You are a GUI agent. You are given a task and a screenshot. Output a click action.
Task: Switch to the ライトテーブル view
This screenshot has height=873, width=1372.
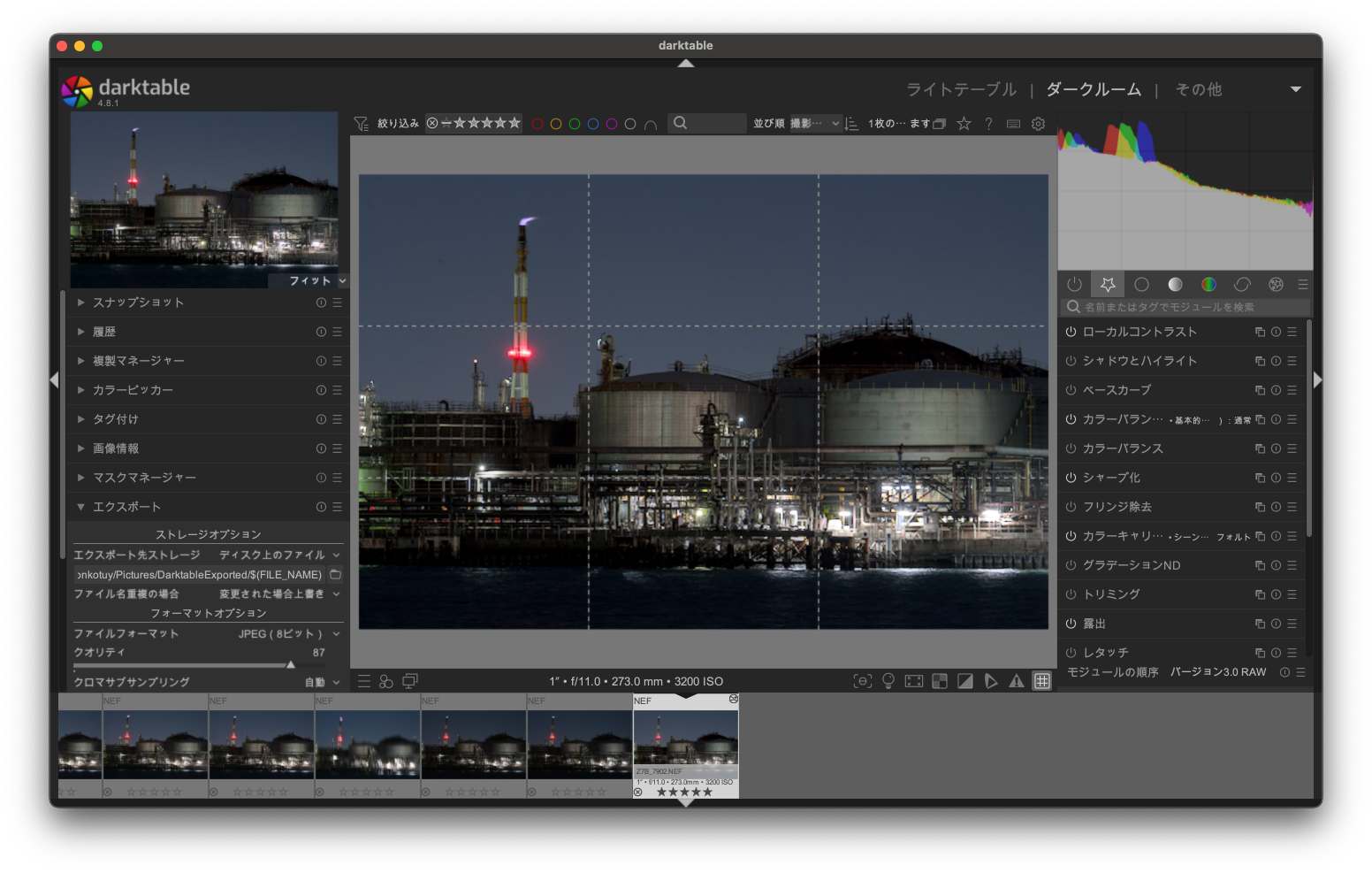[961, 89]
